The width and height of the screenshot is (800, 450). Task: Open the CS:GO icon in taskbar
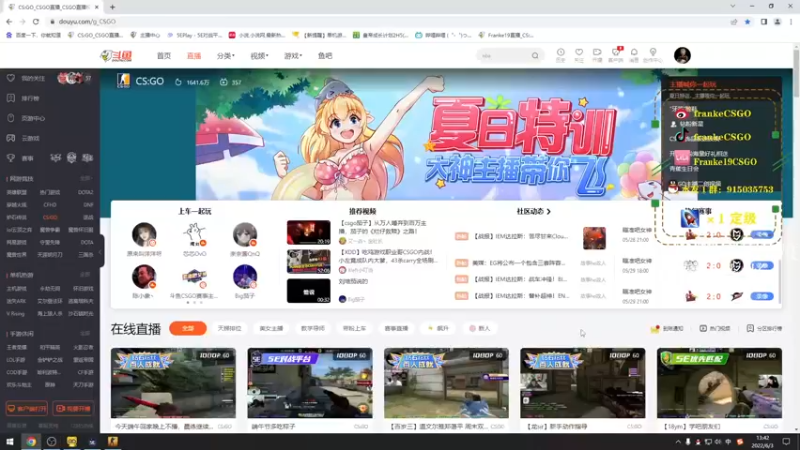(112, 441)
